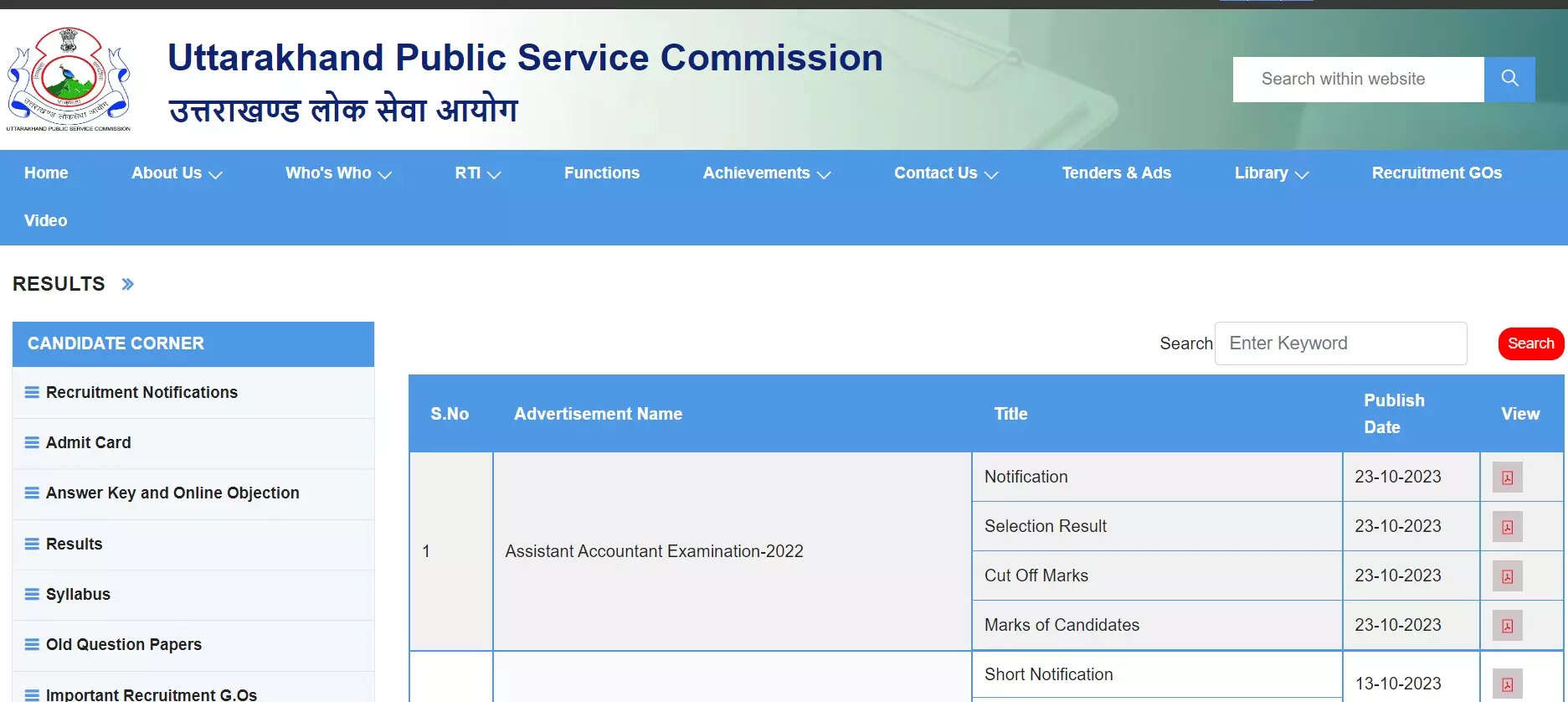Focus the Enter Keyword search field
Image resolution: width=1568 pixels, height=702 pixels.
(x=1340, y=343)
